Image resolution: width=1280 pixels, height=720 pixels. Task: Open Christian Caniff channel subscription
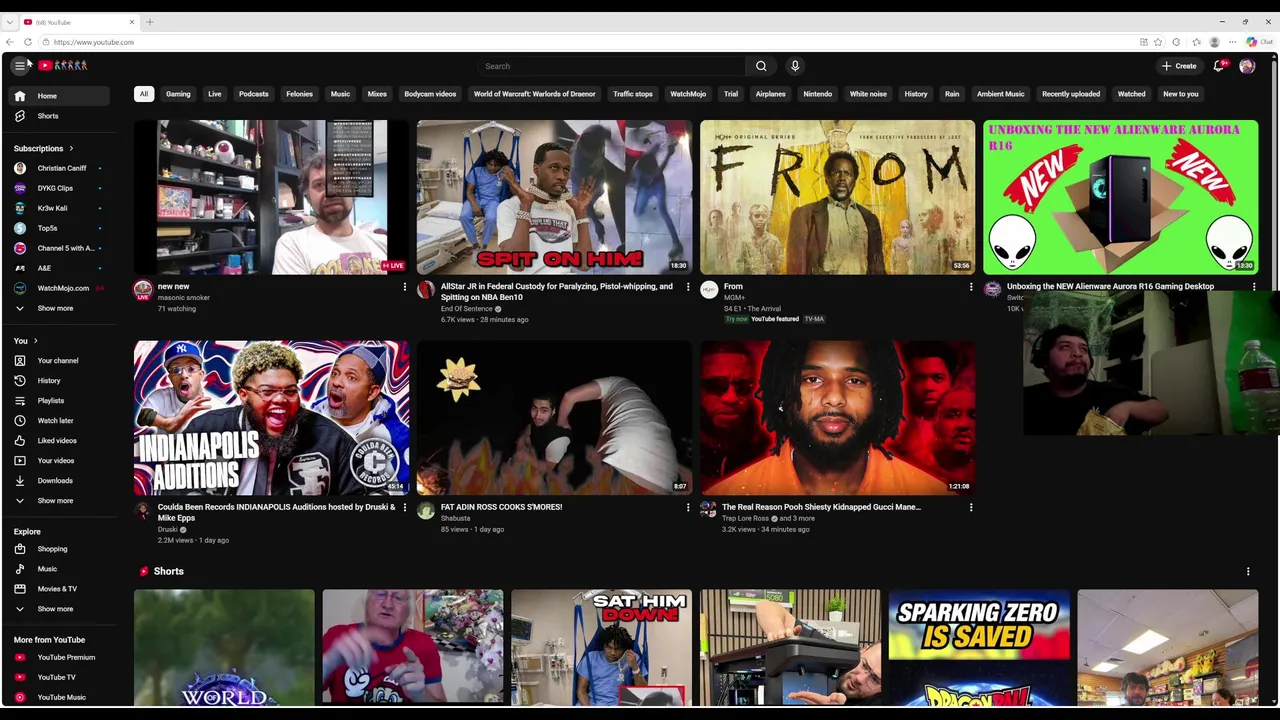[x=60, y=168]
